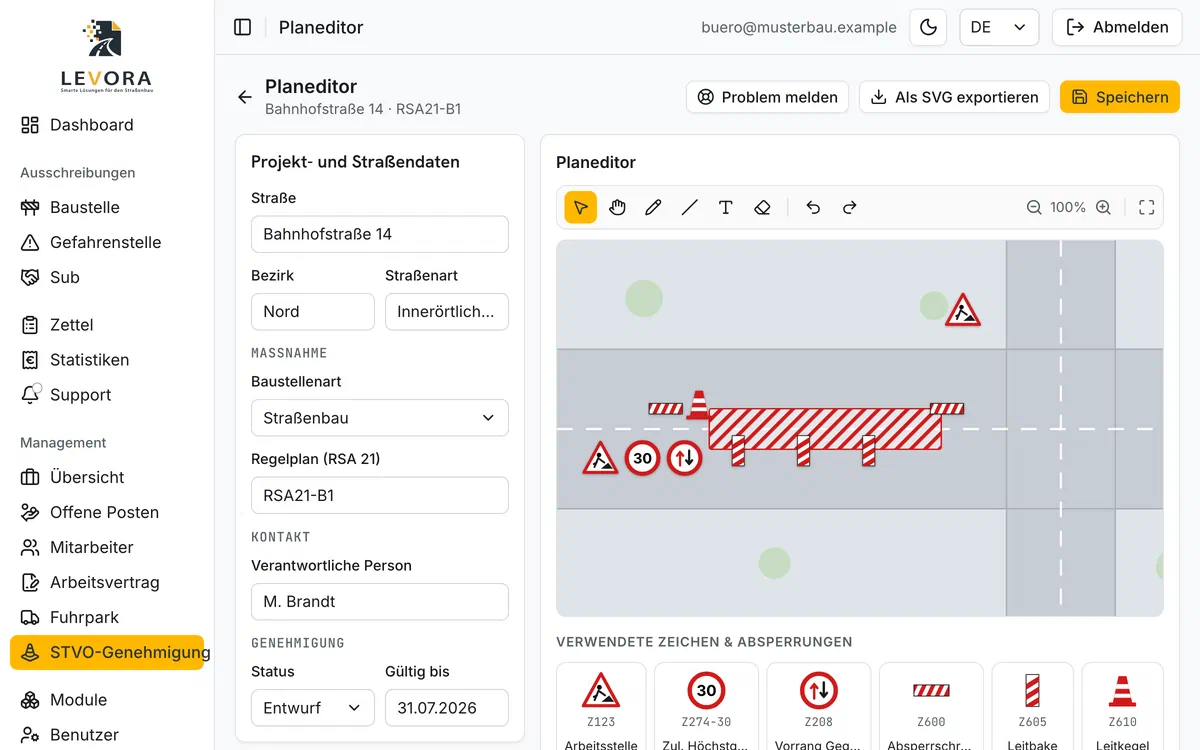Select the line tool

pyautogui.click(x=689, y=207)
